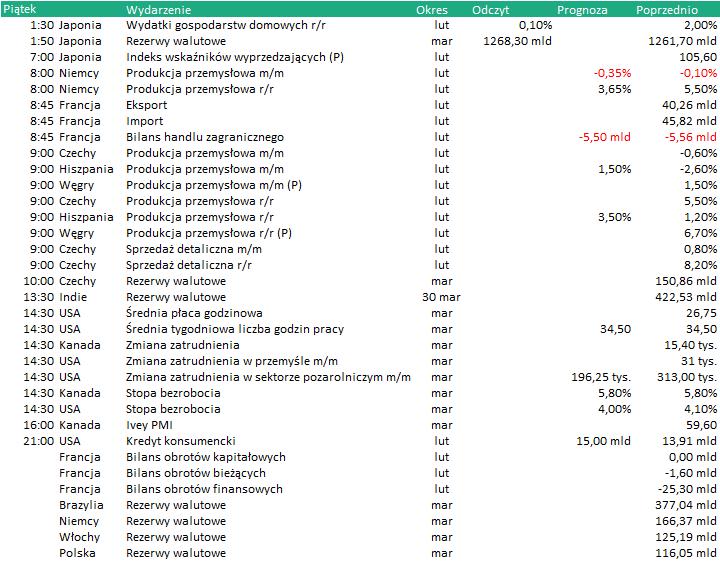Select the time cell '16:00'
This screenshot has width=720, height=561.
coord(39,426)
